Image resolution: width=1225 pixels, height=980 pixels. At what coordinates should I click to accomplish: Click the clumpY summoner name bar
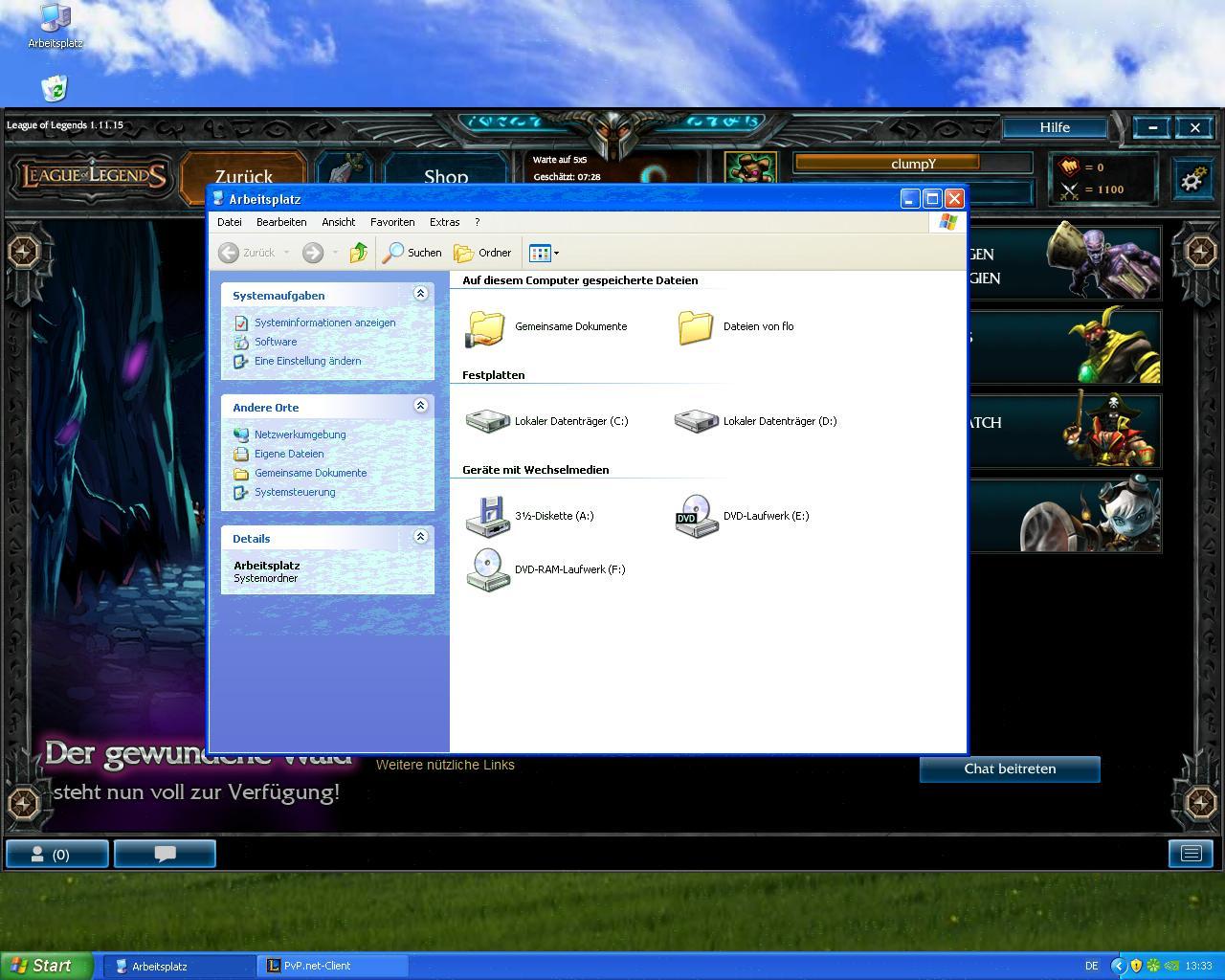[913, 164]
